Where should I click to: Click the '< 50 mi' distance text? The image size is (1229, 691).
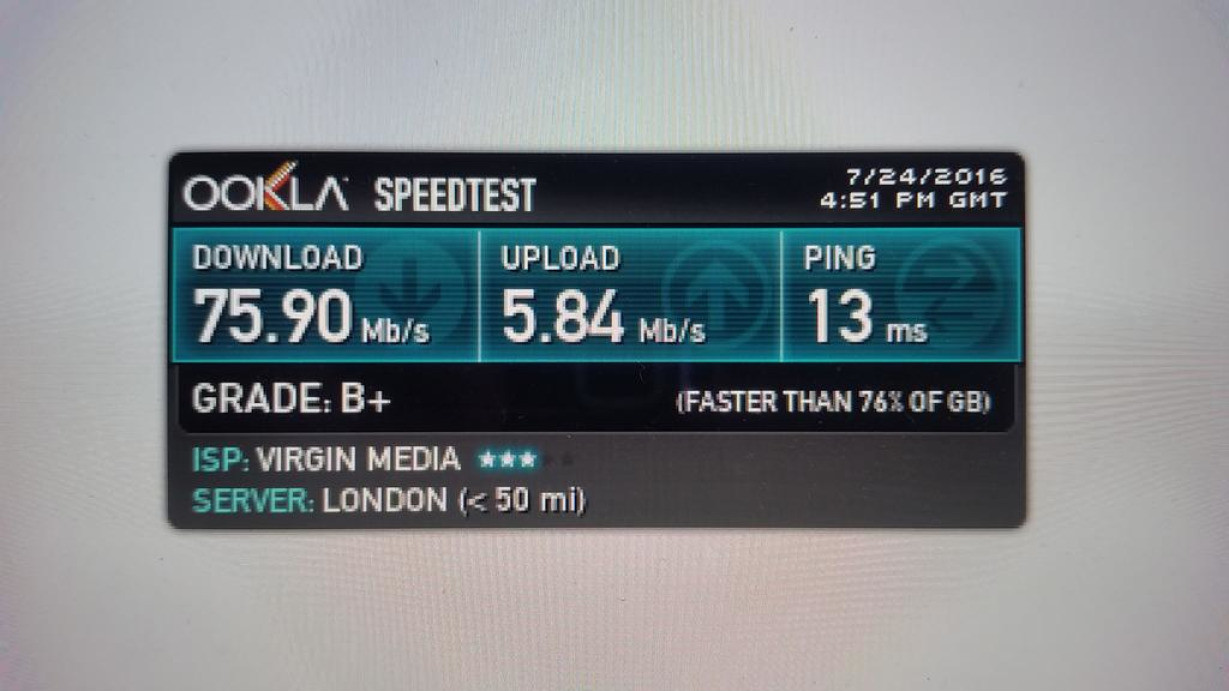click(x=521, y=501)
